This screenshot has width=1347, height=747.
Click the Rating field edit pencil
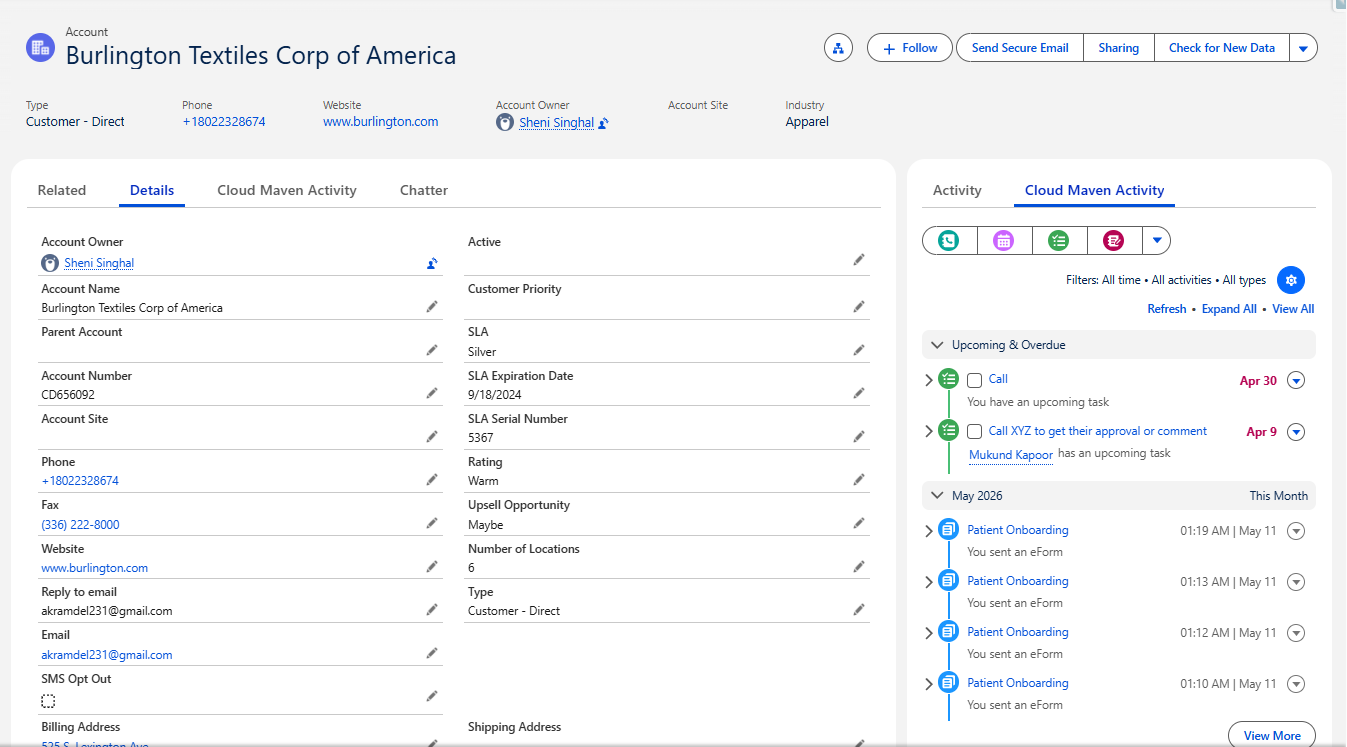(x=859, y=480)
